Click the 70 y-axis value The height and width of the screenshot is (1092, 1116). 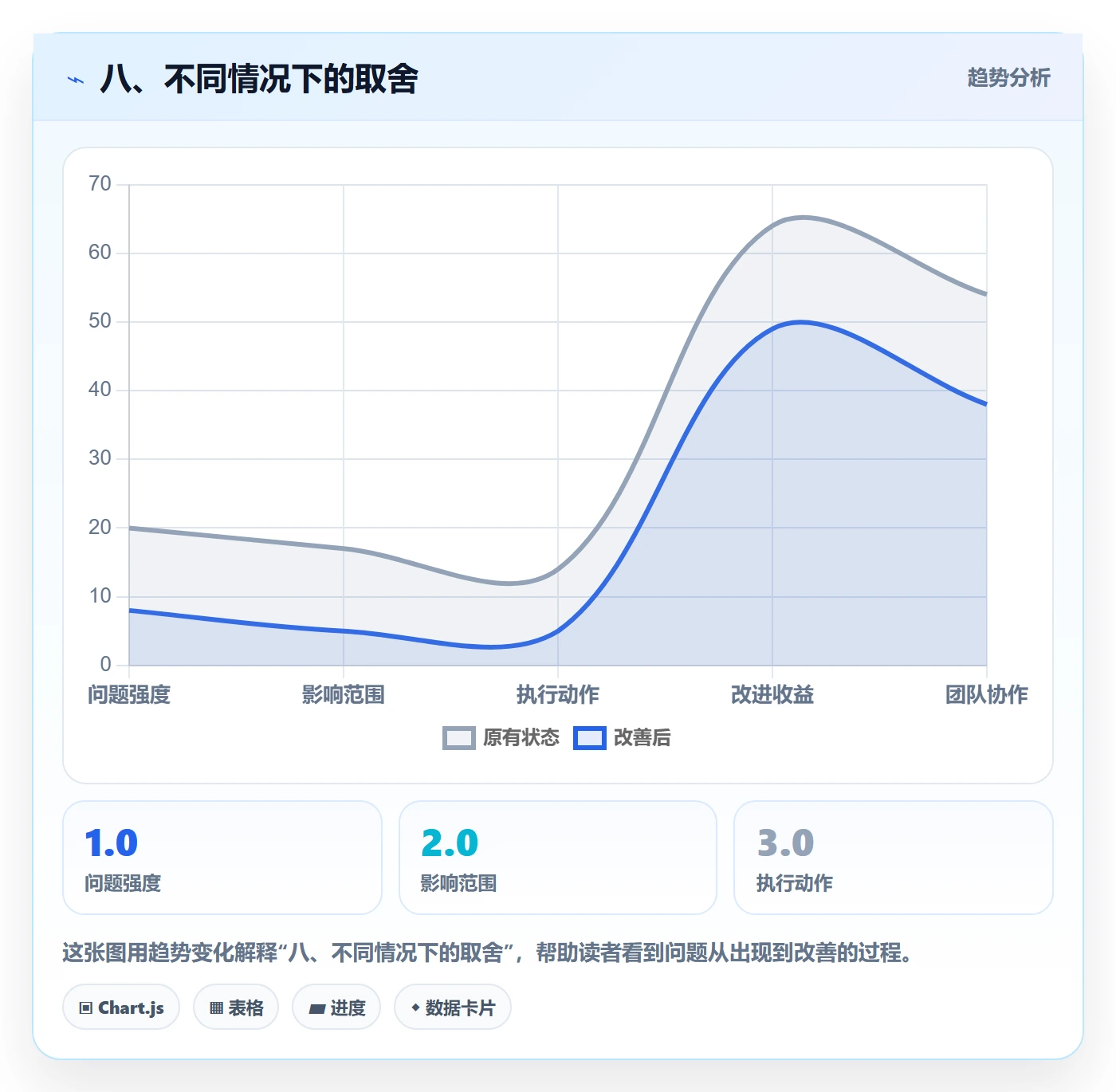point(100,184)
